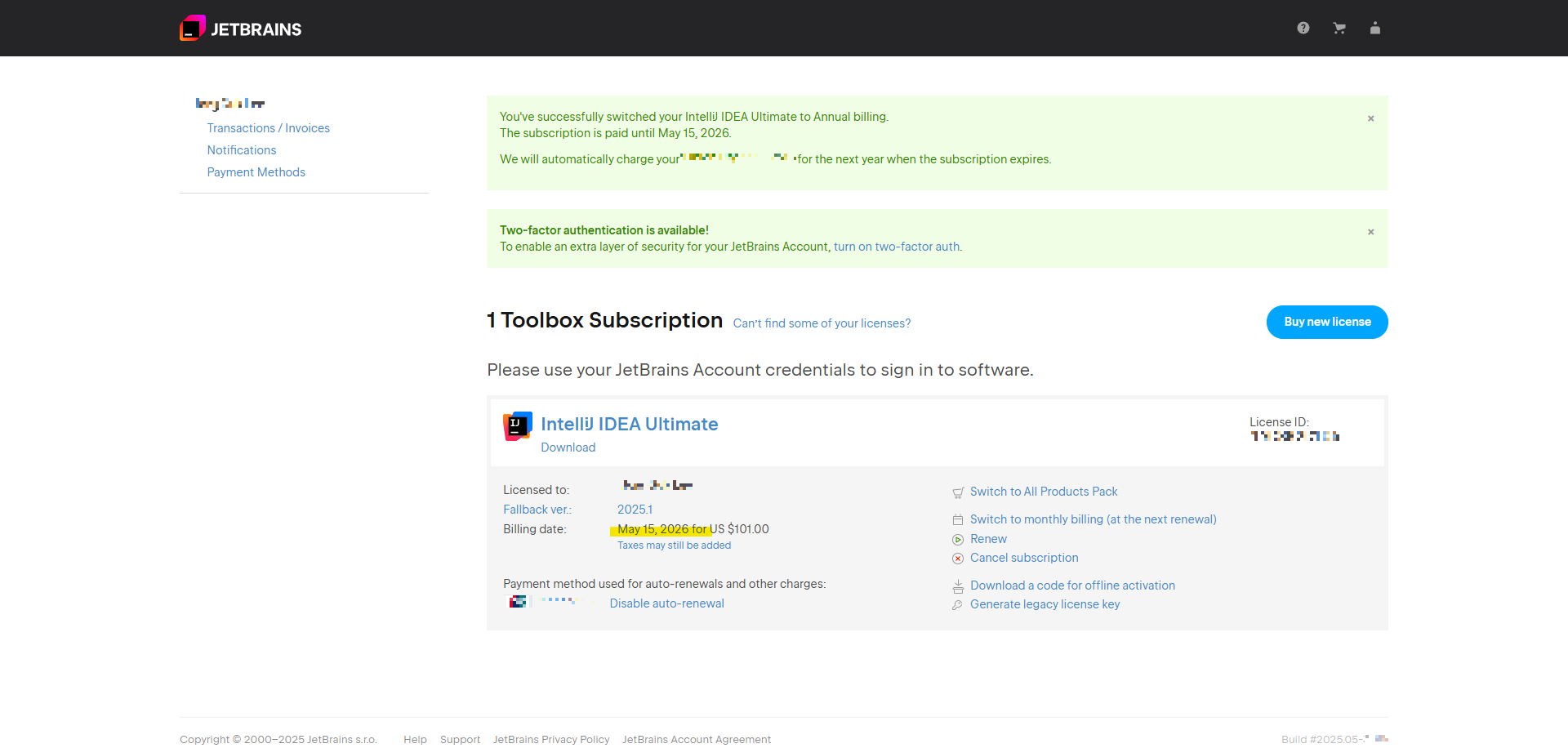Open JetBrains Account Agreement footer link
Screen dimensions: 1568x748
(697, 739)
